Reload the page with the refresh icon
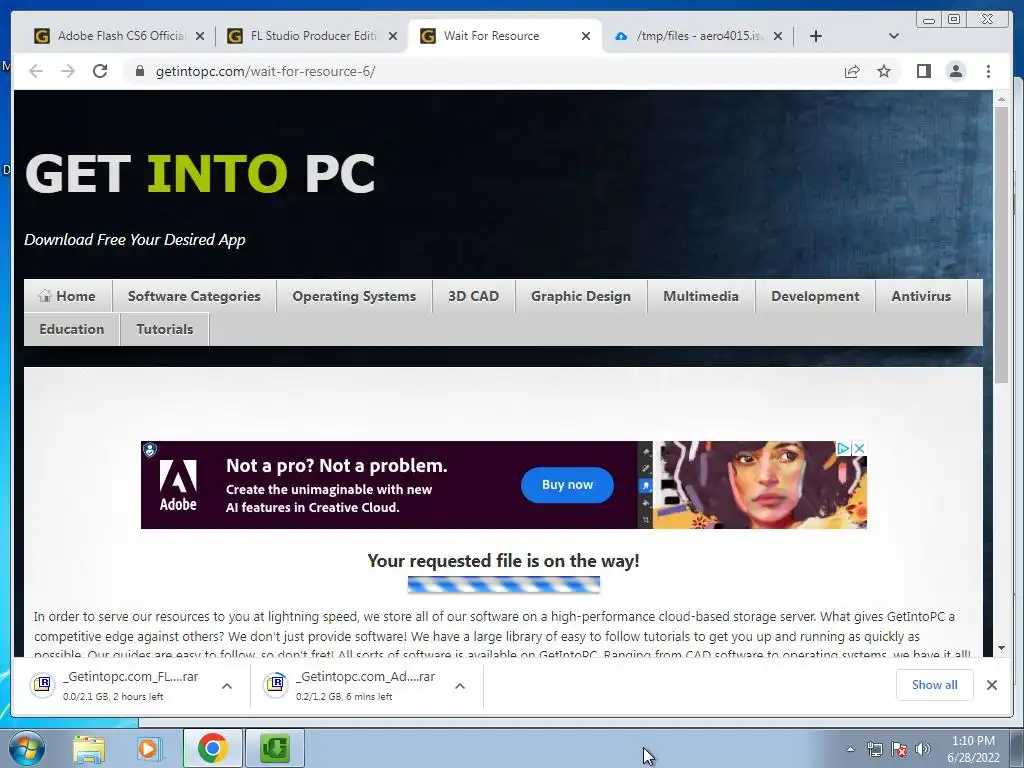The image size is (1024, 768). pos(100,71)
